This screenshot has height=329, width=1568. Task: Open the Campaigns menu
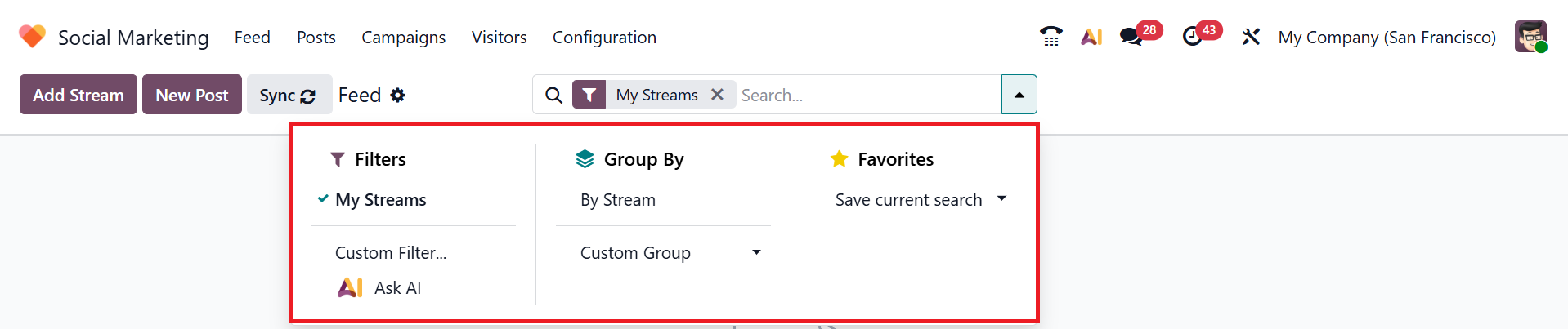click(403, 38)
